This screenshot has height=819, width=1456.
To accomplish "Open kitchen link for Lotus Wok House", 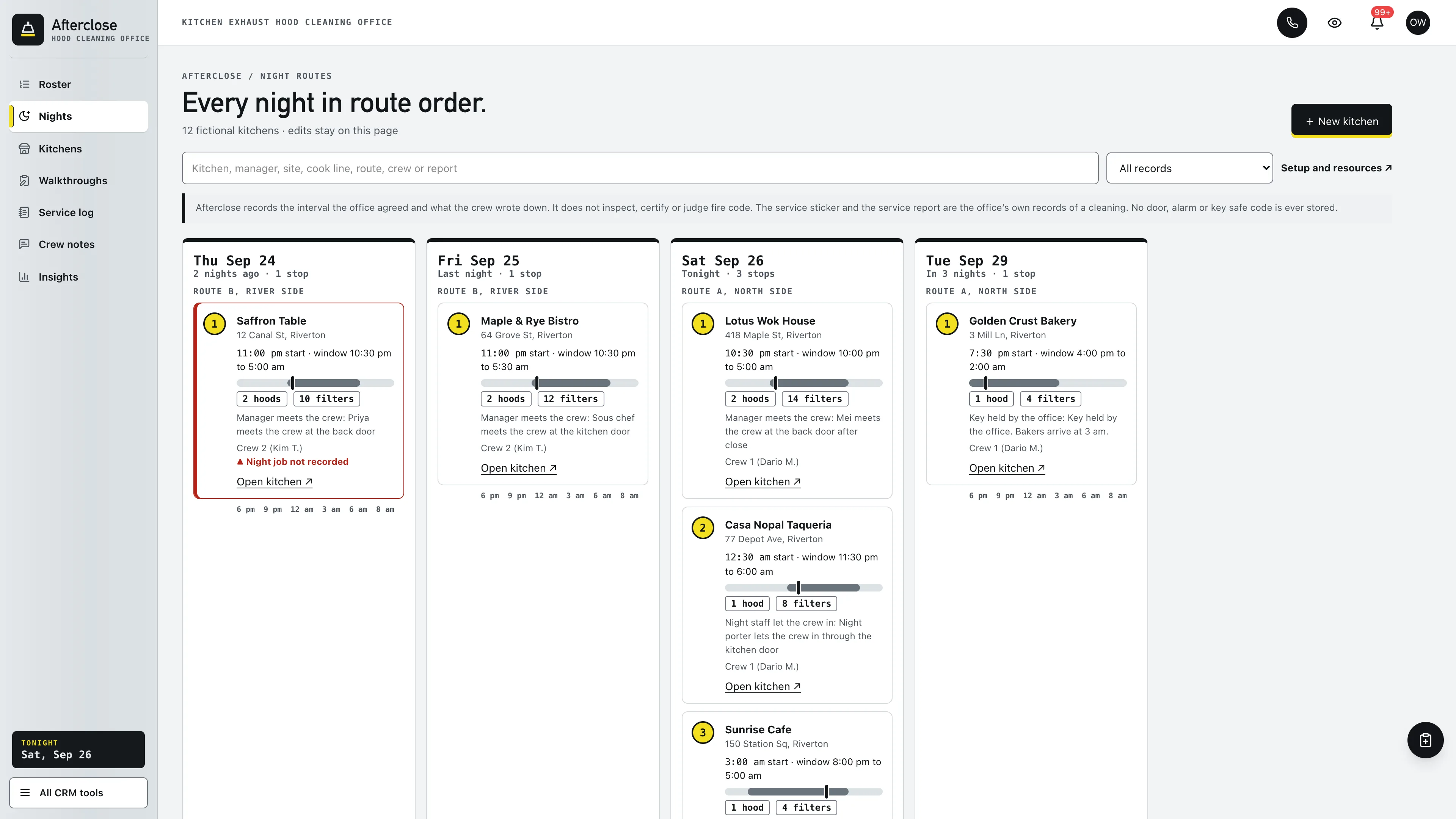I will 763,482.
